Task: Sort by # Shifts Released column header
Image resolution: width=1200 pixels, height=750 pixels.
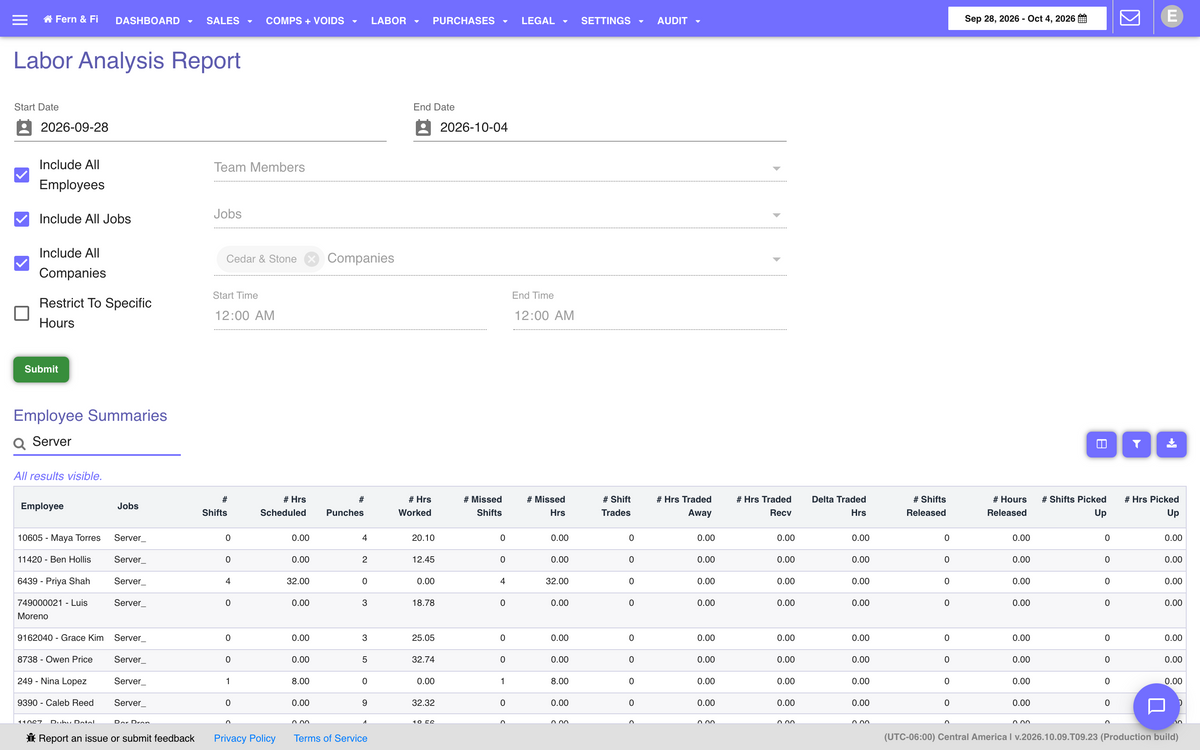Action: pyautogui.click(x=926, y=506)
